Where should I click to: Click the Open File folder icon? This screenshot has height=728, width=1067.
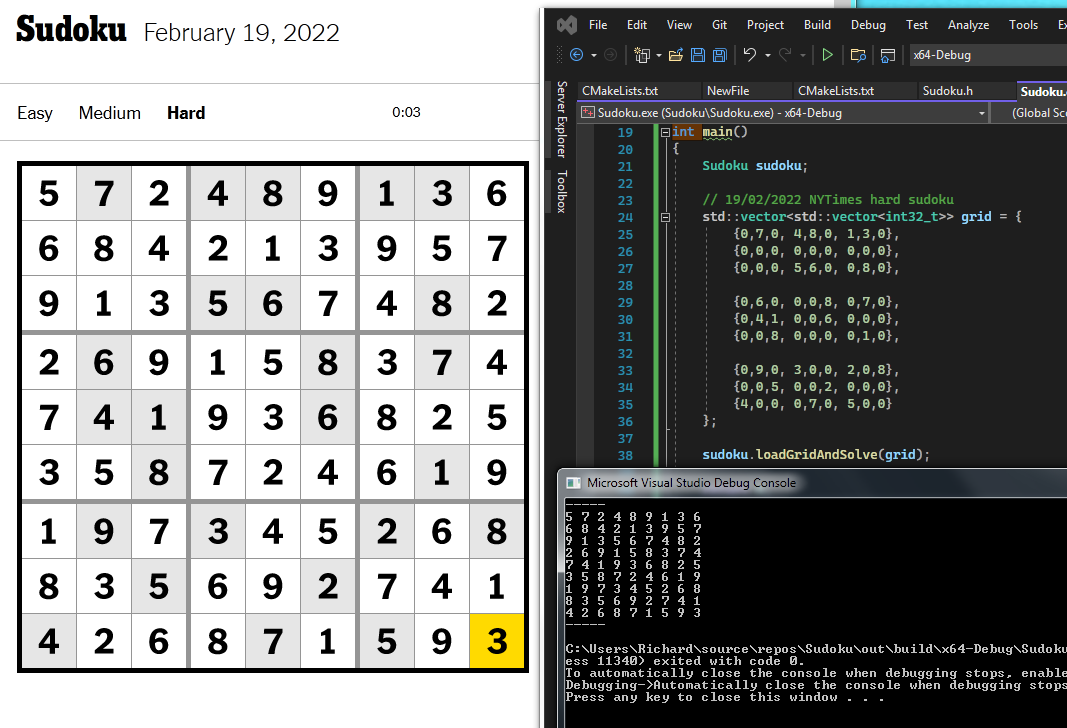(676, 55)
